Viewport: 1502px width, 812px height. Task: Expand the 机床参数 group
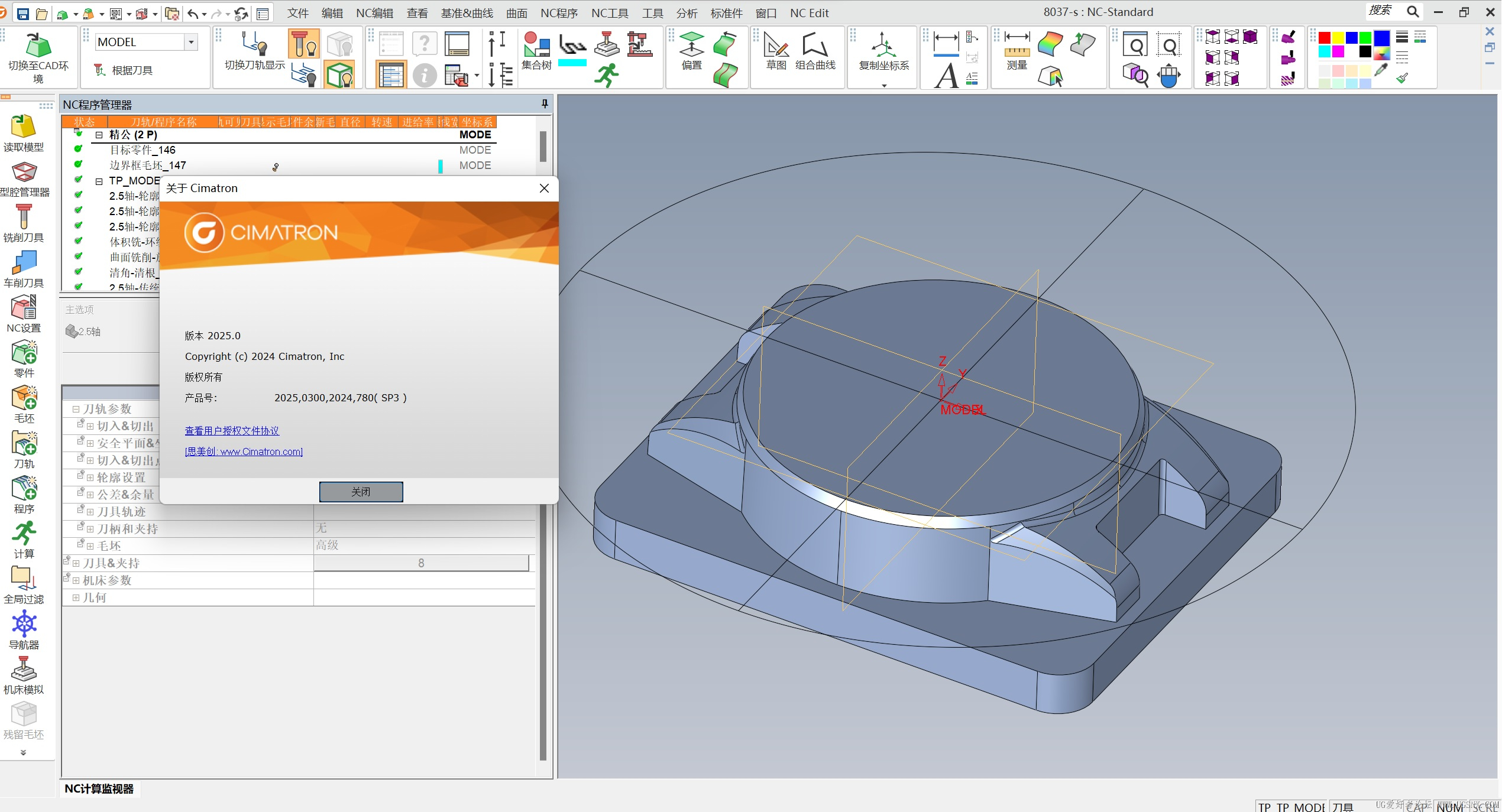(76, 580)
